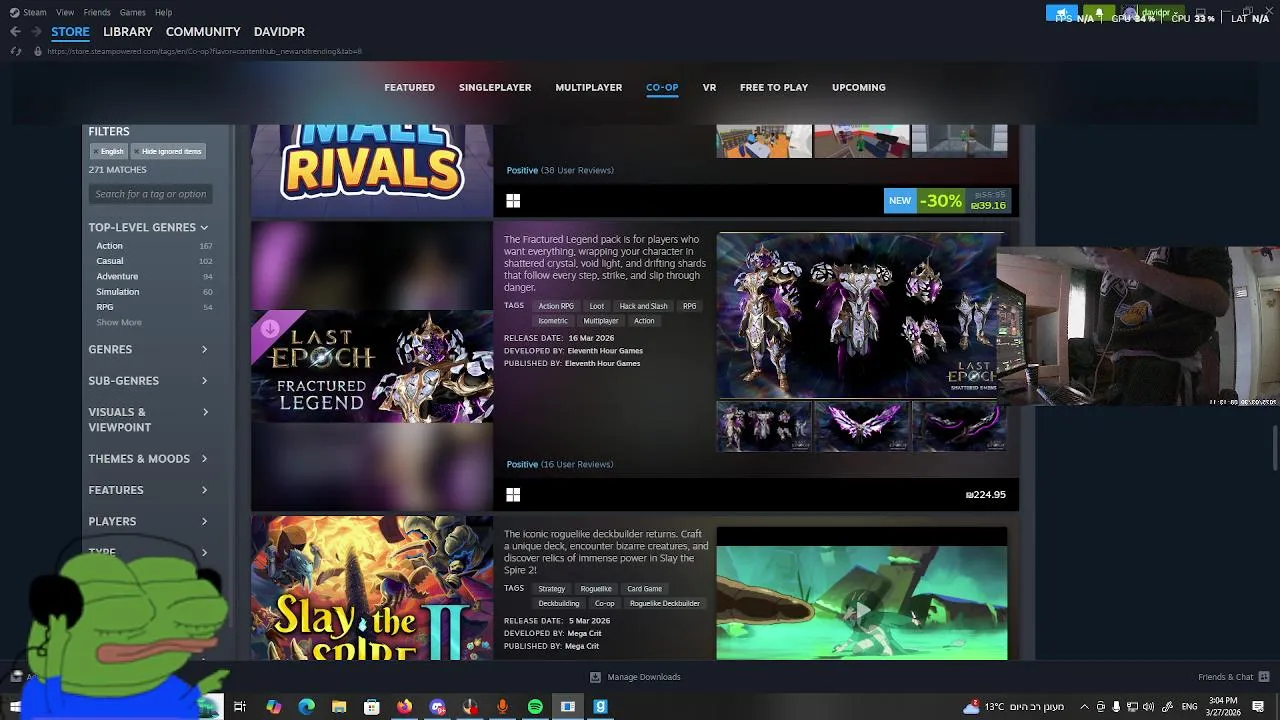
Task: Search for a tag or option
Action: pos(150,194)
